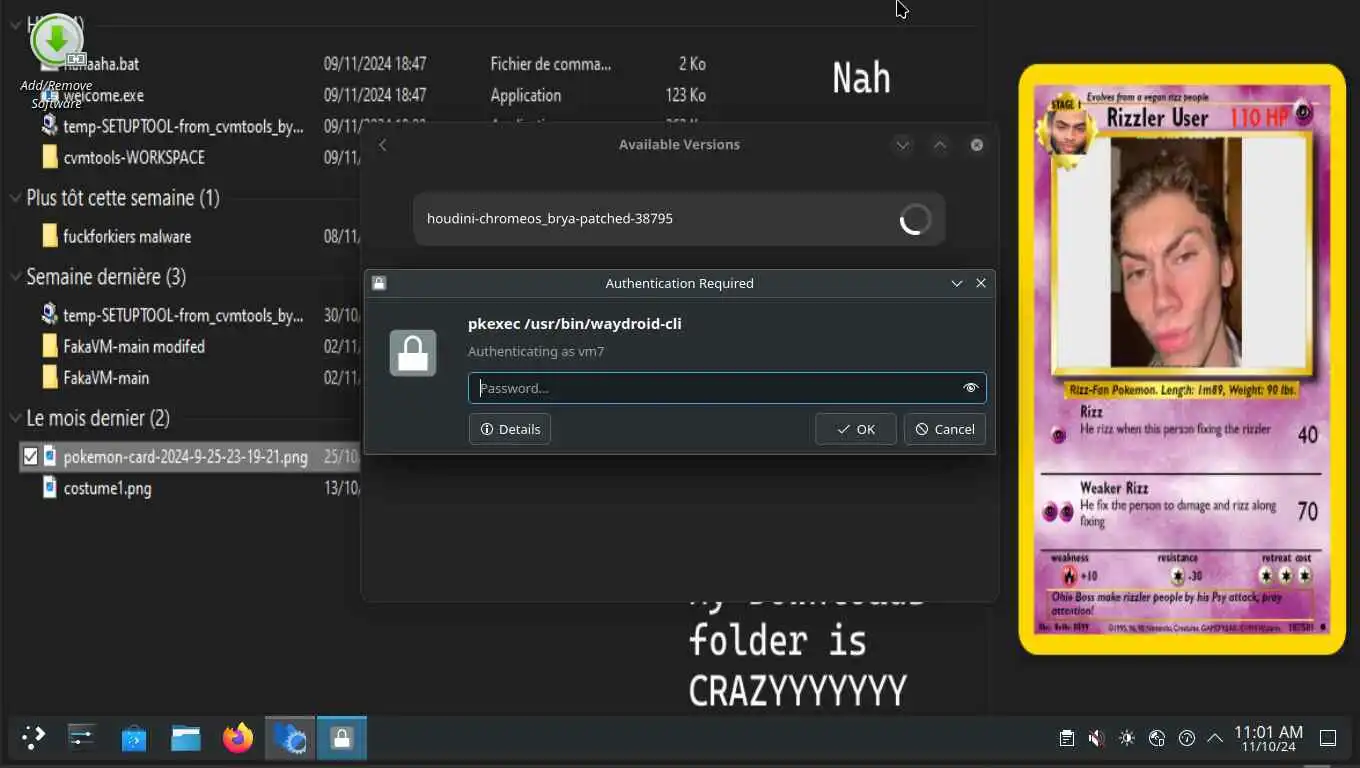Open System Settings from the taskbar
1360x768 pixels.
[81, 738]
